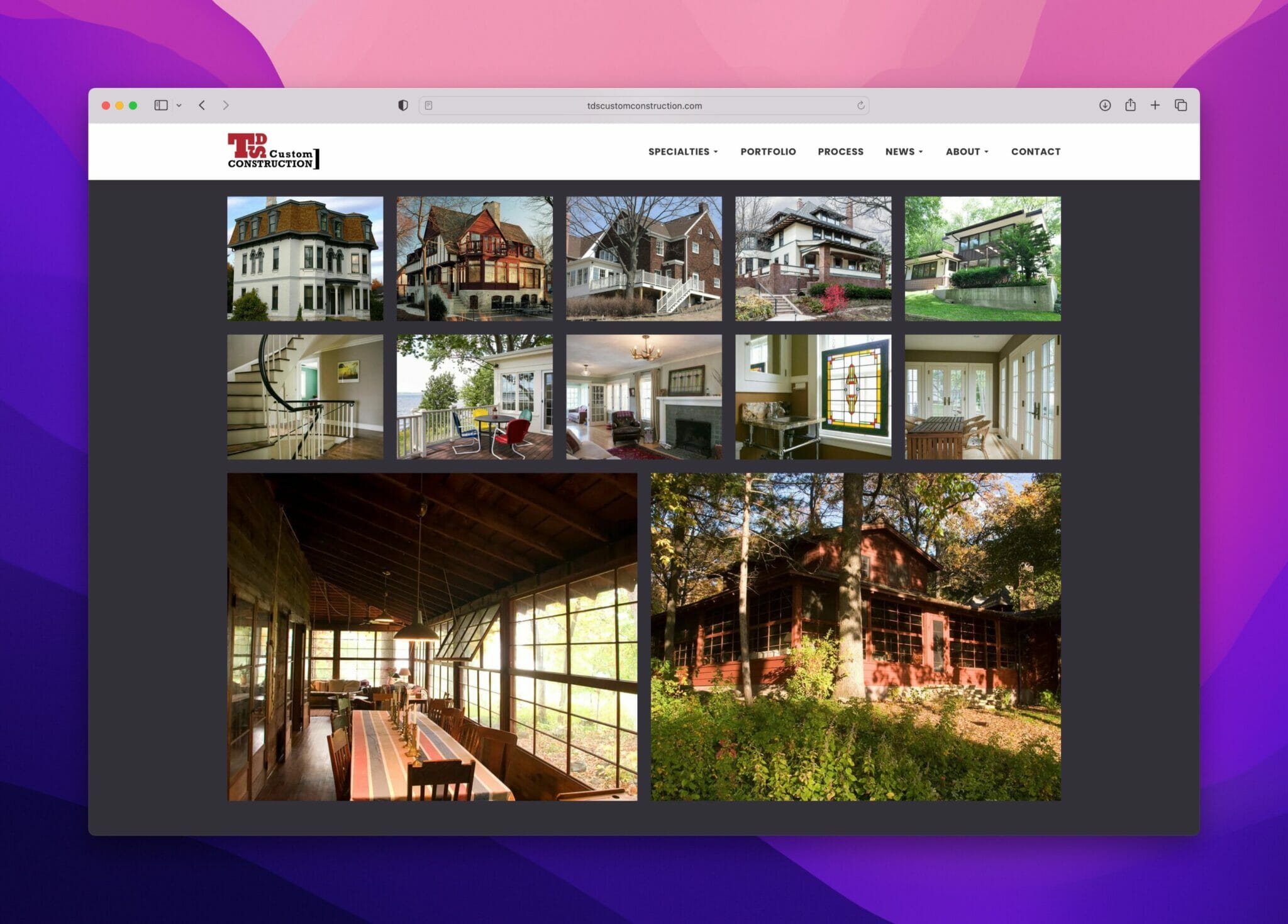This screenshot has height=924, width=1288.
Task: Close the Safari window with red button
Action: coord(106,106)
